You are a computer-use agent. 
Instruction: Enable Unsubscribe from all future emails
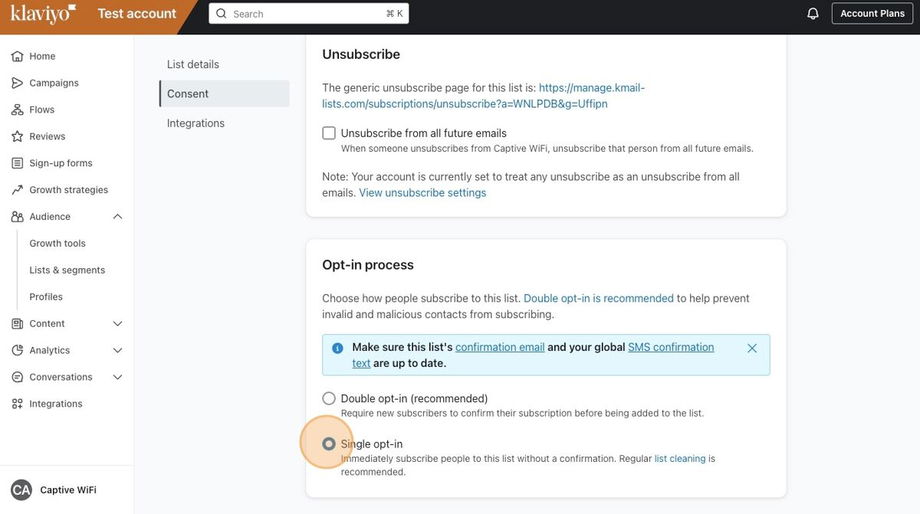point(329,133)
